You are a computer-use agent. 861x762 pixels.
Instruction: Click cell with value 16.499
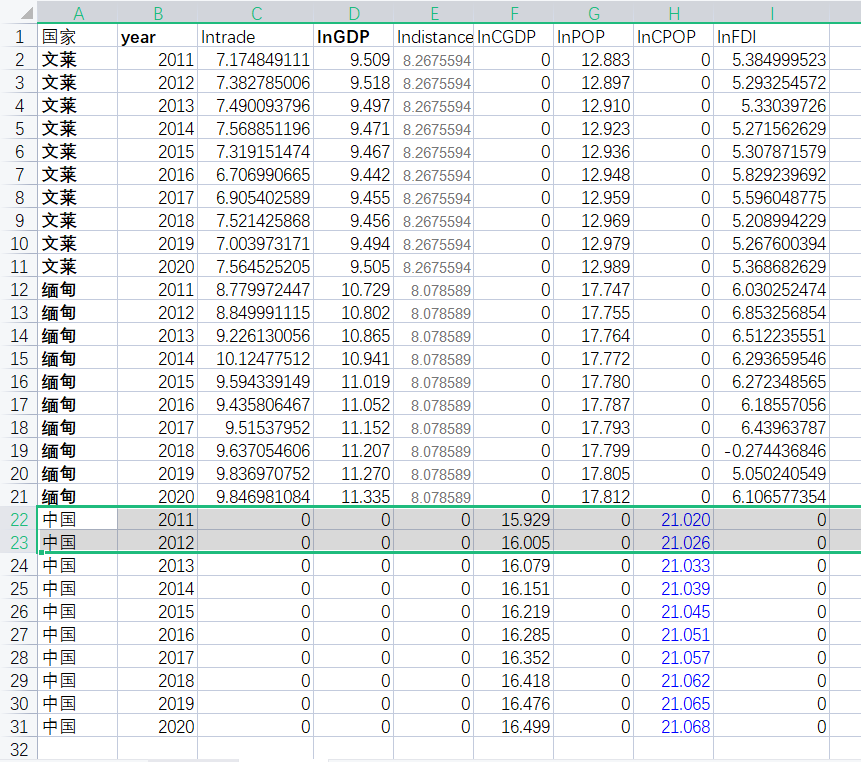(x=514, y=726)
